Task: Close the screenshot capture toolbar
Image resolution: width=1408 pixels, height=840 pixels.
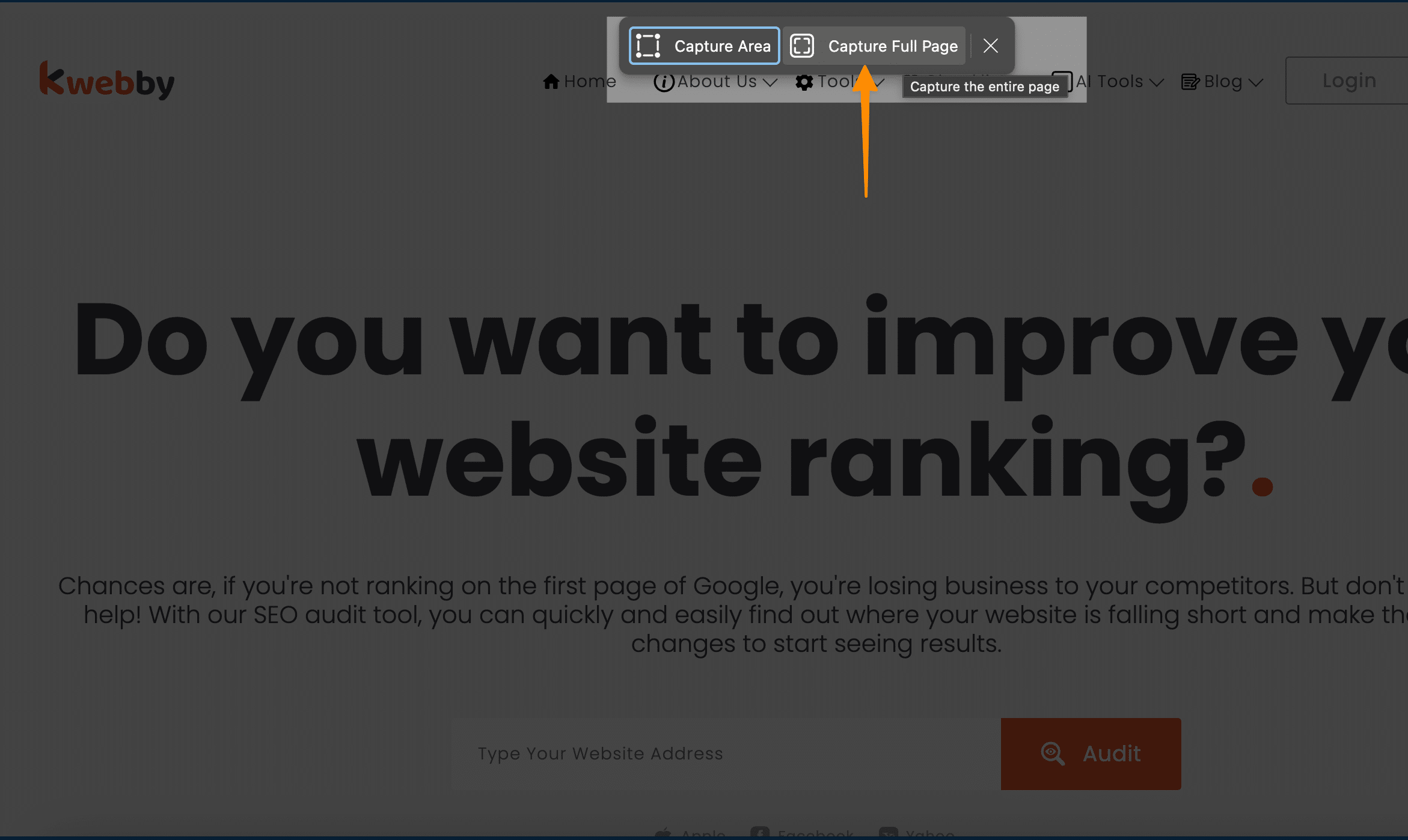Action: point(990,45)
